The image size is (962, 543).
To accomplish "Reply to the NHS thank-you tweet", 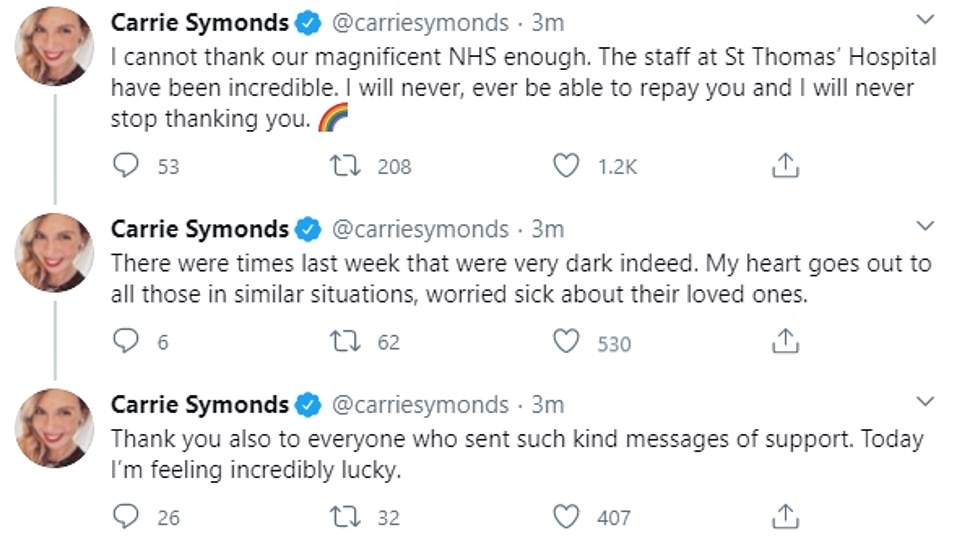I will tap(125, 166).
